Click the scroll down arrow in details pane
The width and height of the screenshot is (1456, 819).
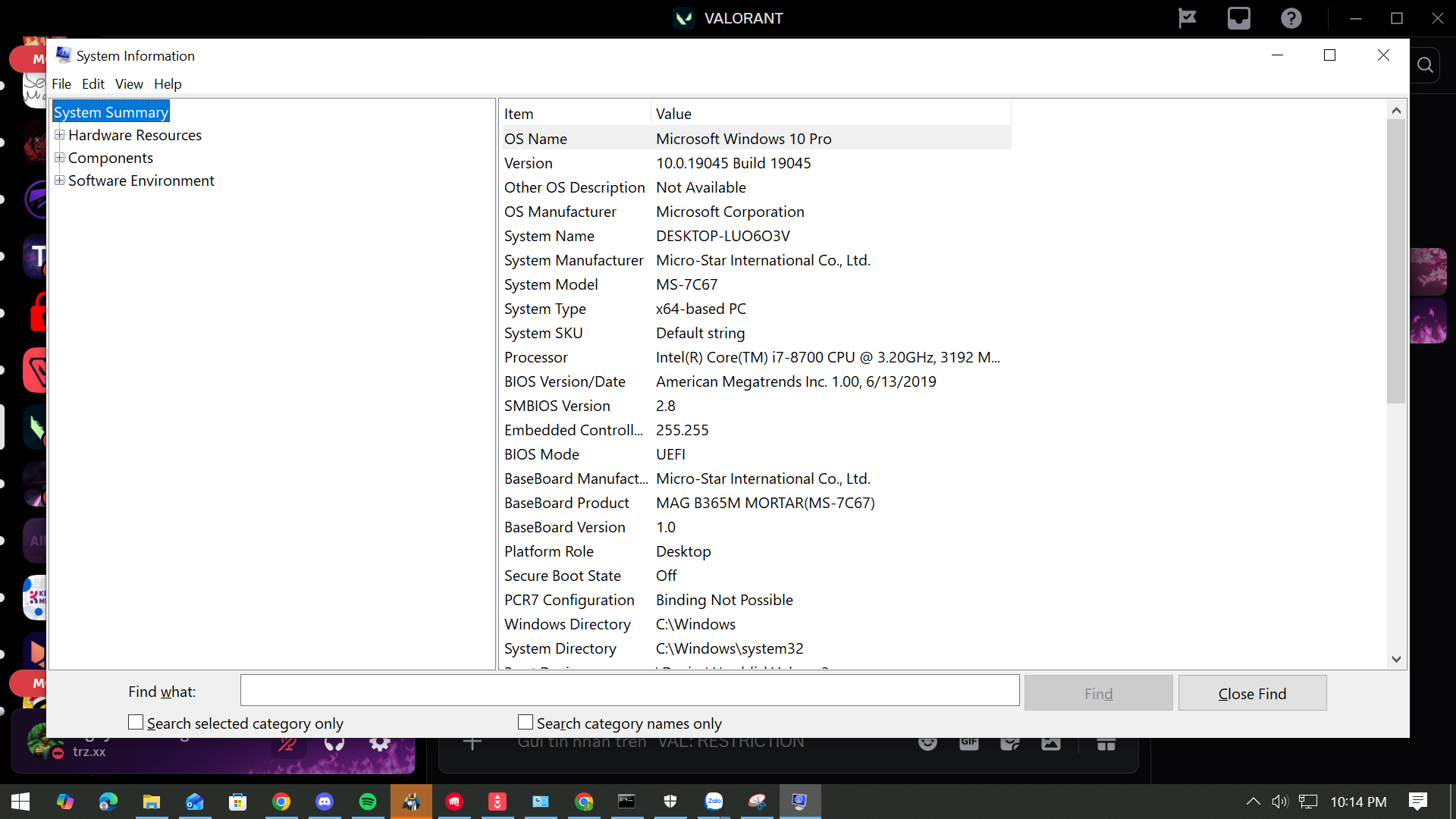click(x=1396, y=659)
